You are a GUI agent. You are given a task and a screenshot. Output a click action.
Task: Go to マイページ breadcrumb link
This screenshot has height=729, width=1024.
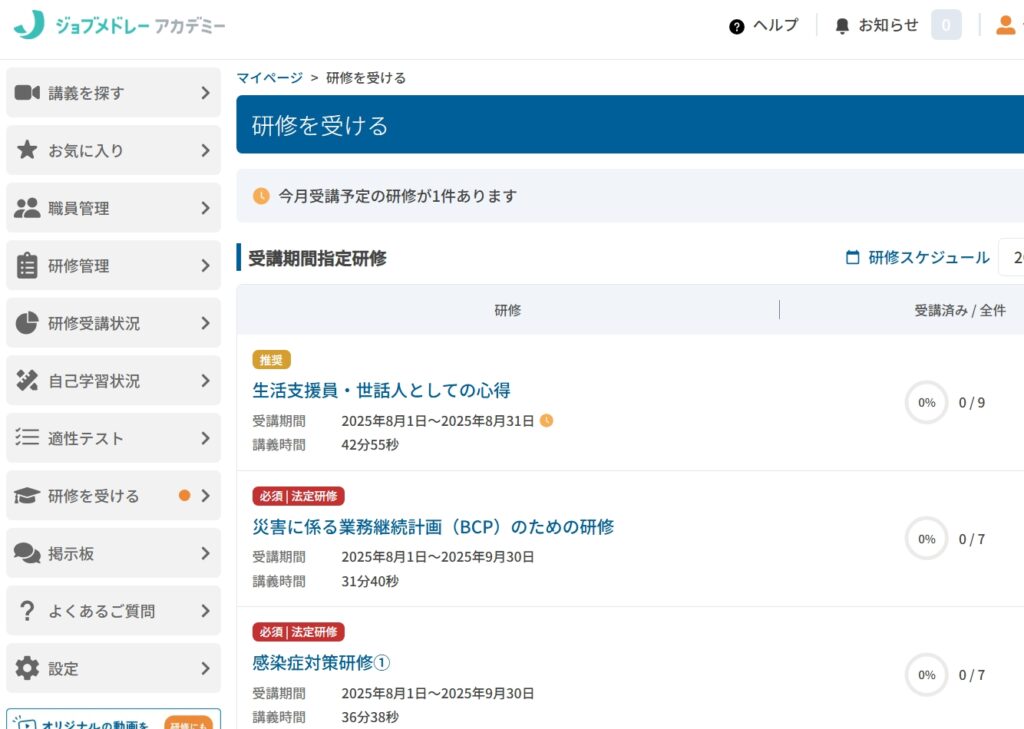[x=270, y=78]
